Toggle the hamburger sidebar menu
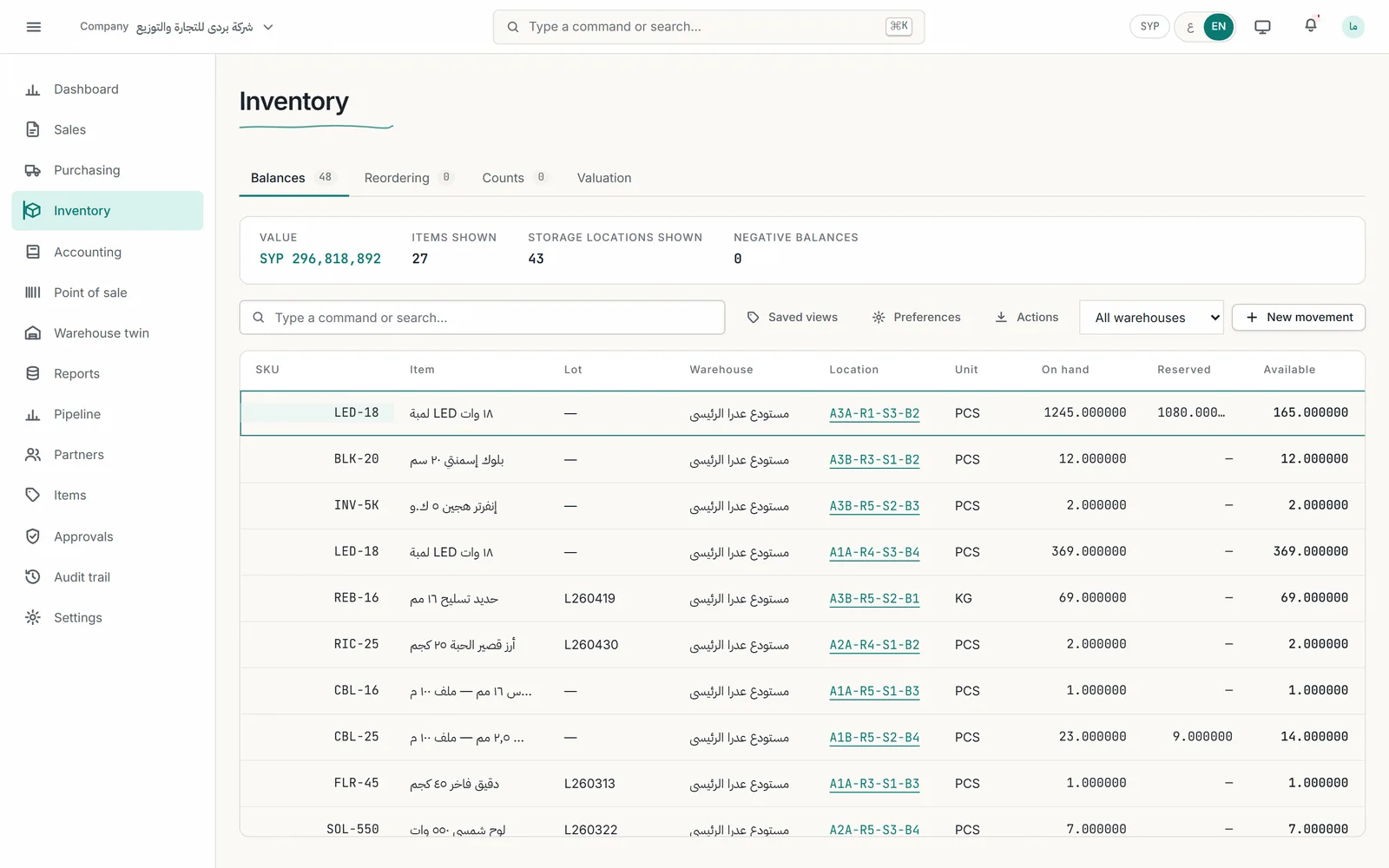The height and width of the screenshot is (868, 1389). 34,27
